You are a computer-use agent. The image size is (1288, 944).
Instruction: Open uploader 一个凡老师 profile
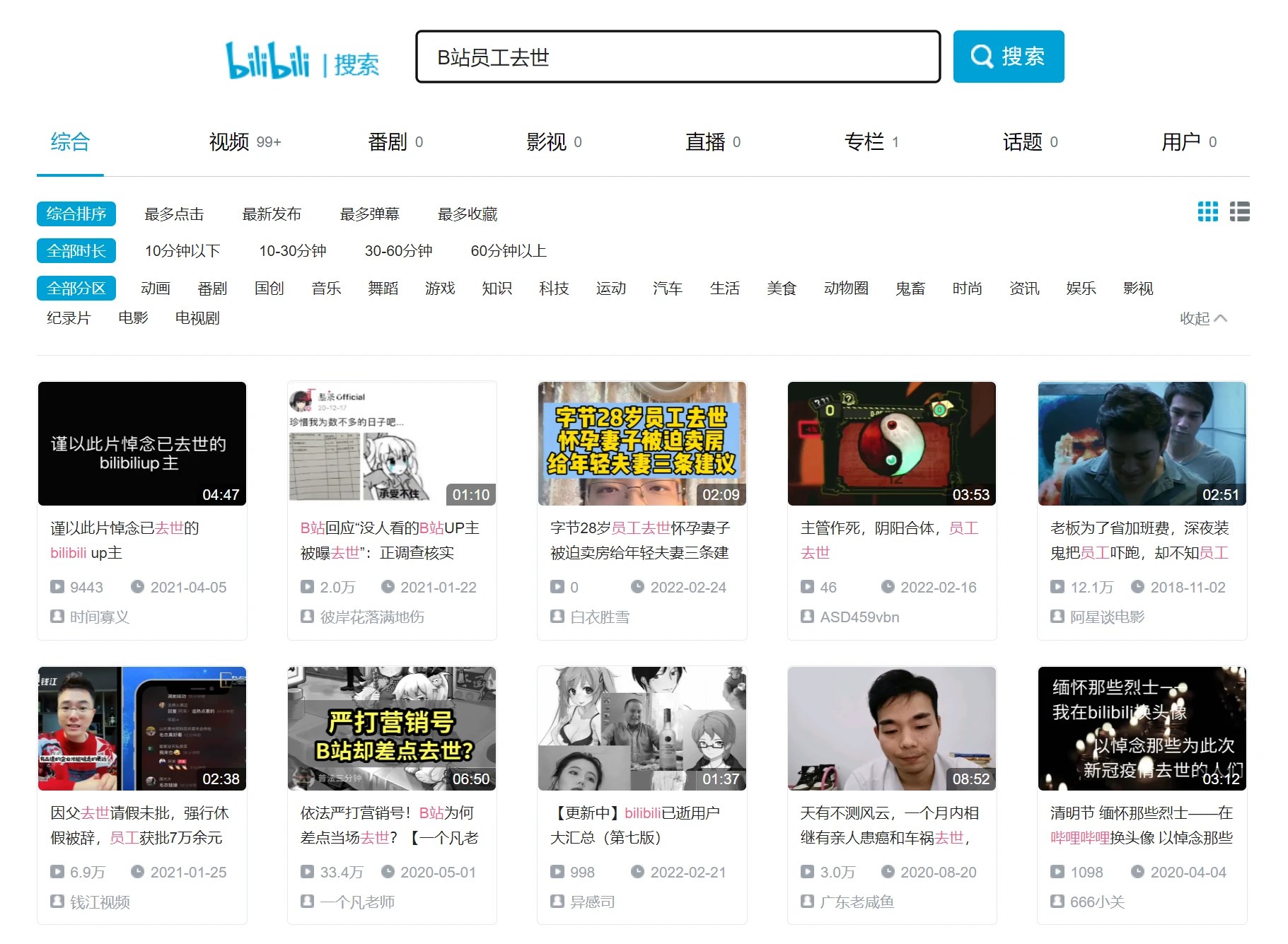click(357, 902)
